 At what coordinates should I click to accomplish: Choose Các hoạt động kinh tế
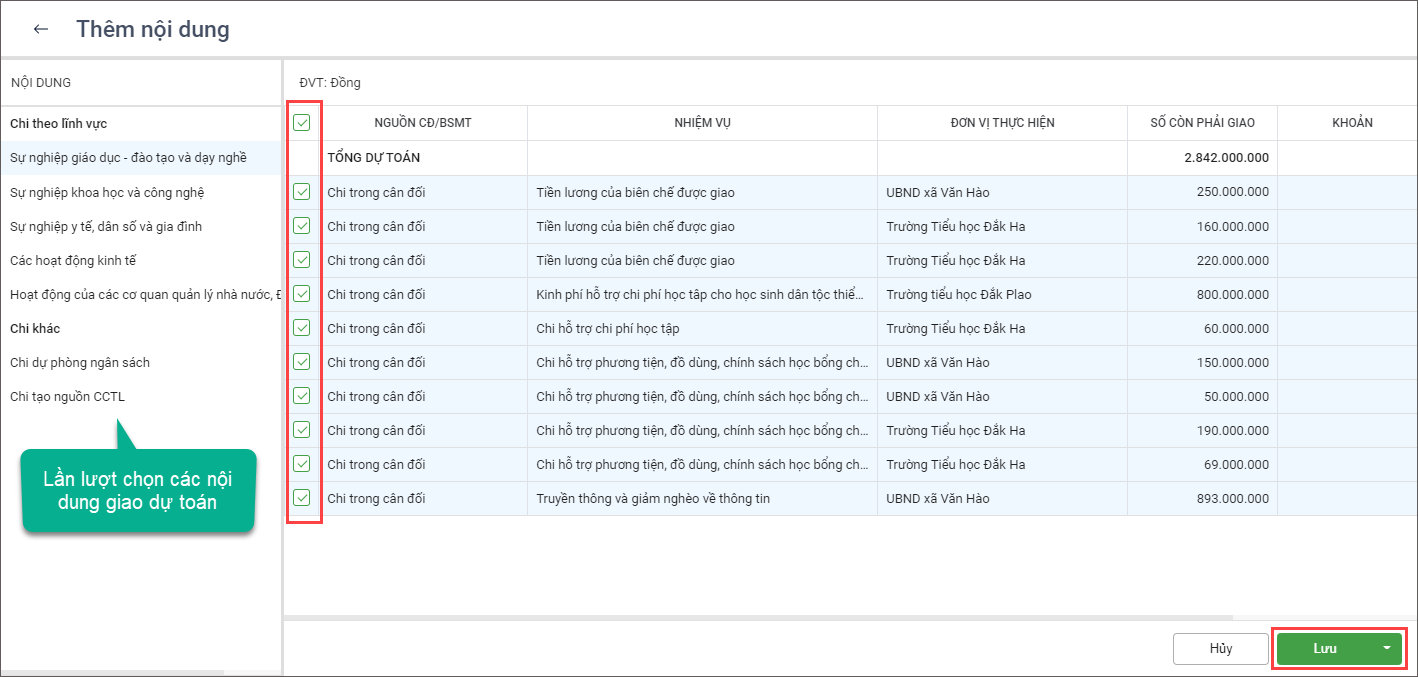(x=73, y=260)
